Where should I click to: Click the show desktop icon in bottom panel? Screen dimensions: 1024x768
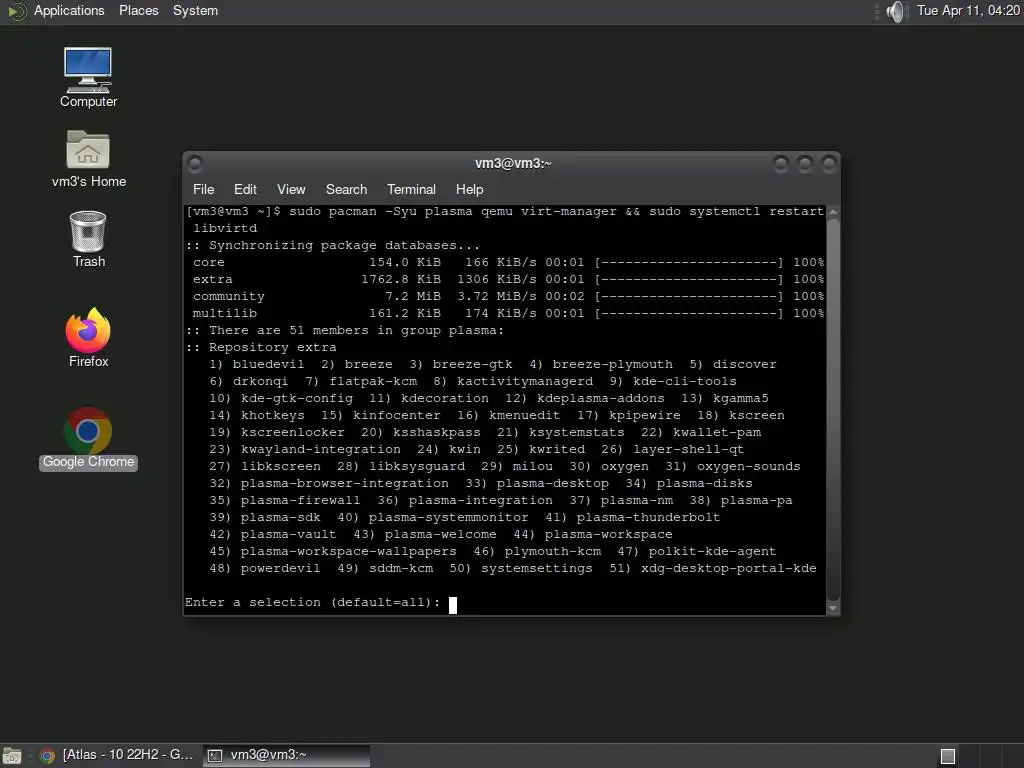12,756
